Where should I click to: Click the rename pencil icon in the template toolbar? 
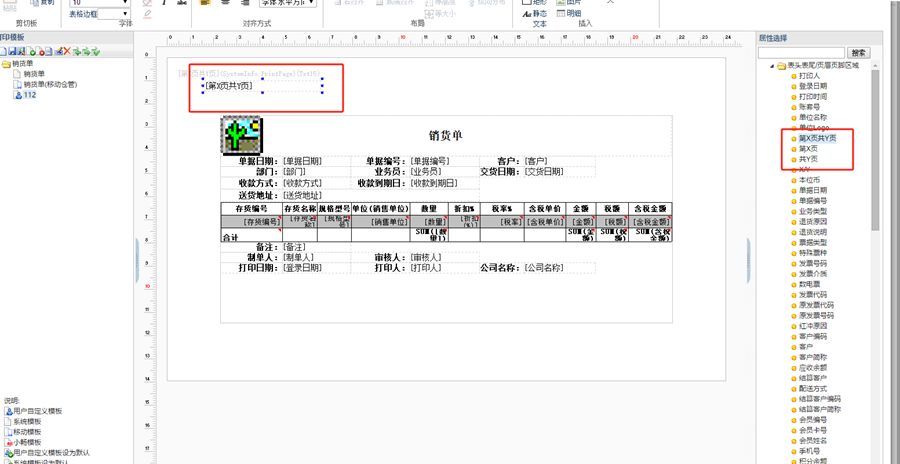(x=59, y=52)
